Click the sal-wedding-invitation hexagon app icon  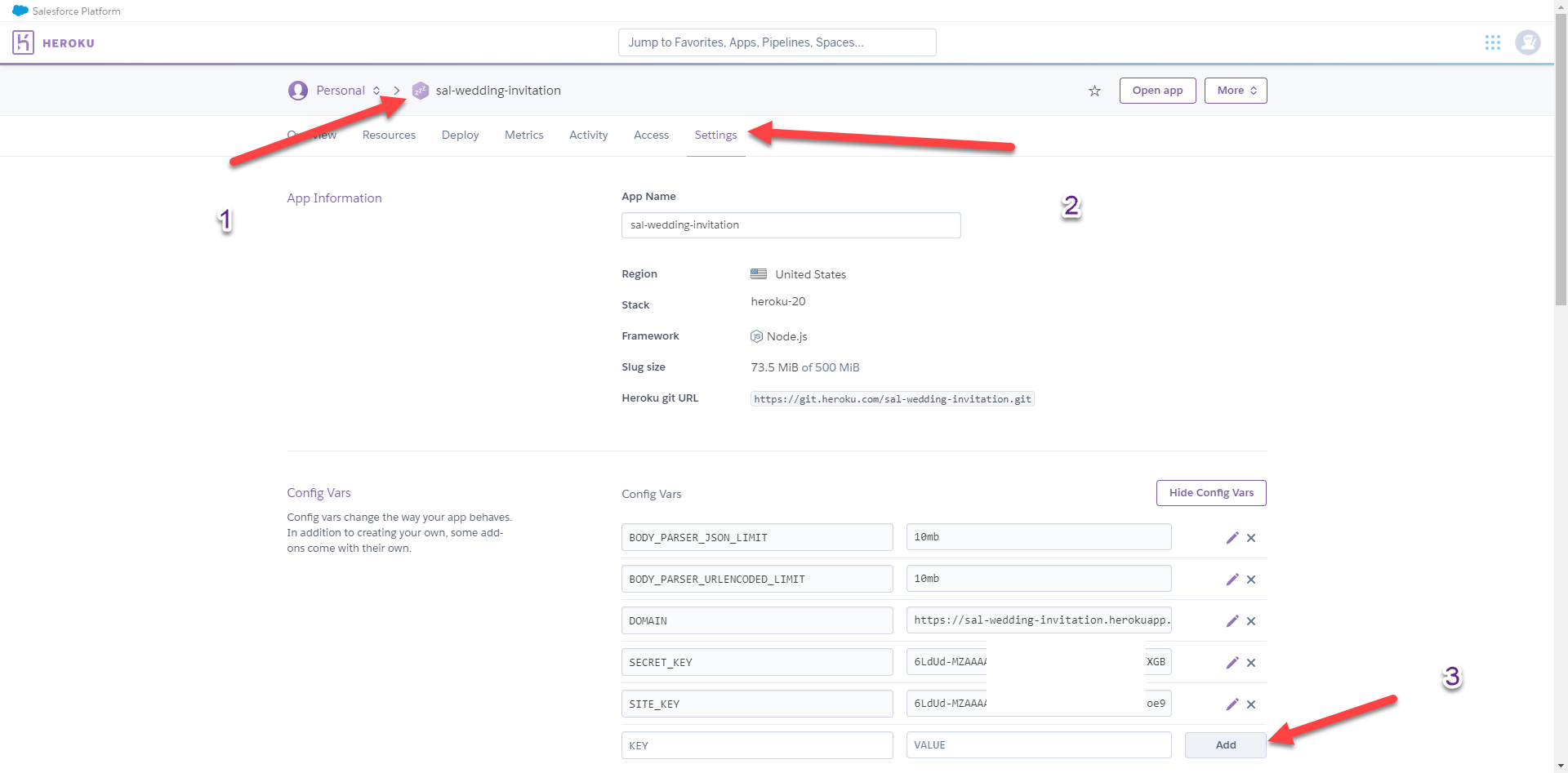(420, 91)
